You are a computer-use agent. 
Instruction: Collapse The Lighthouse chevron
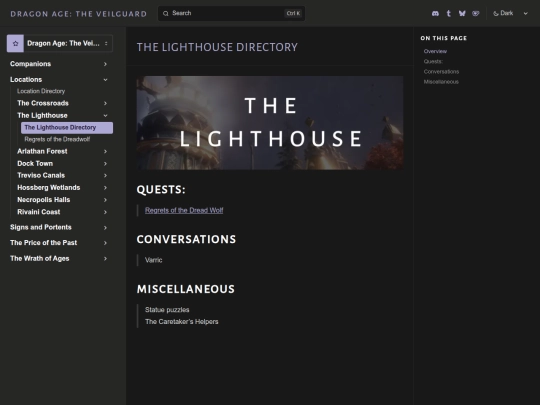(x=105, y=115)
